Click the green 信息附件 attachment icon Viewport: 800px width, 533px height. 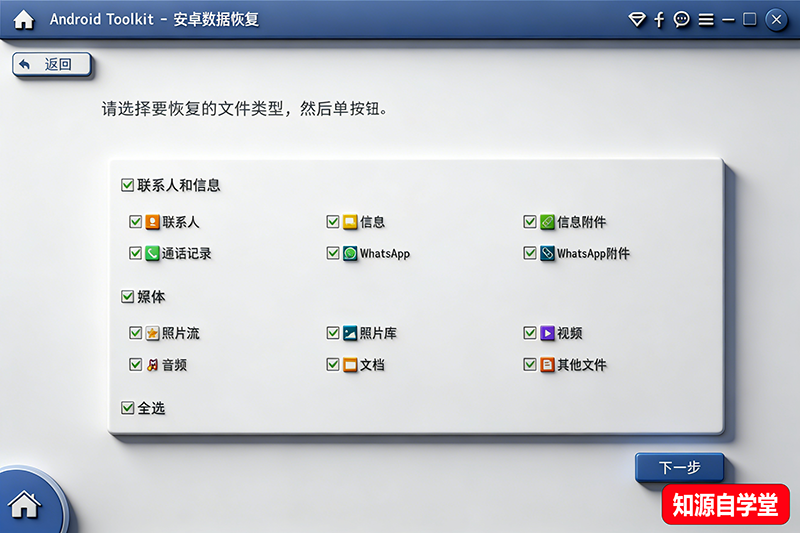(547, 222)
